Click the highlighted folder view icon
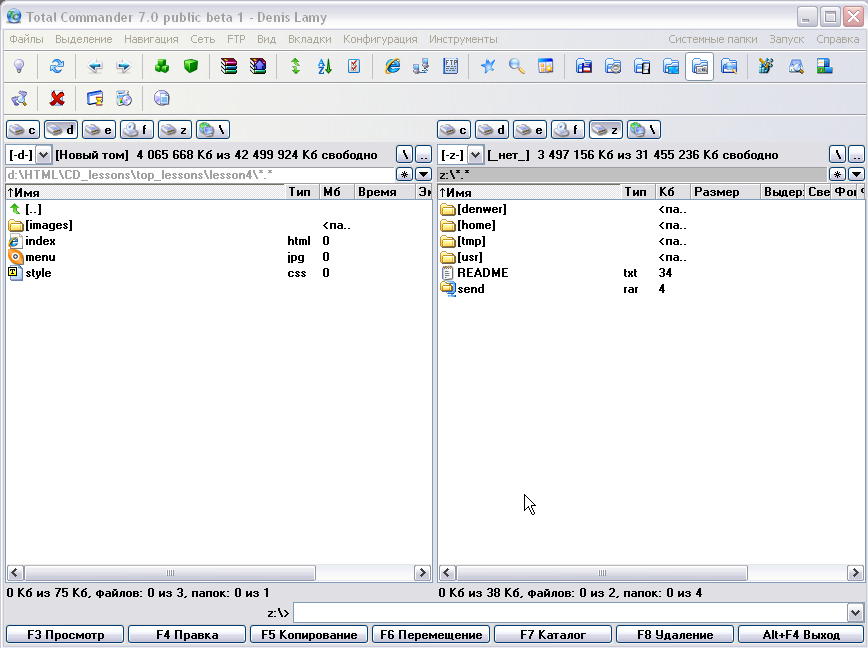The image size is (868, 648). point(700,66)
